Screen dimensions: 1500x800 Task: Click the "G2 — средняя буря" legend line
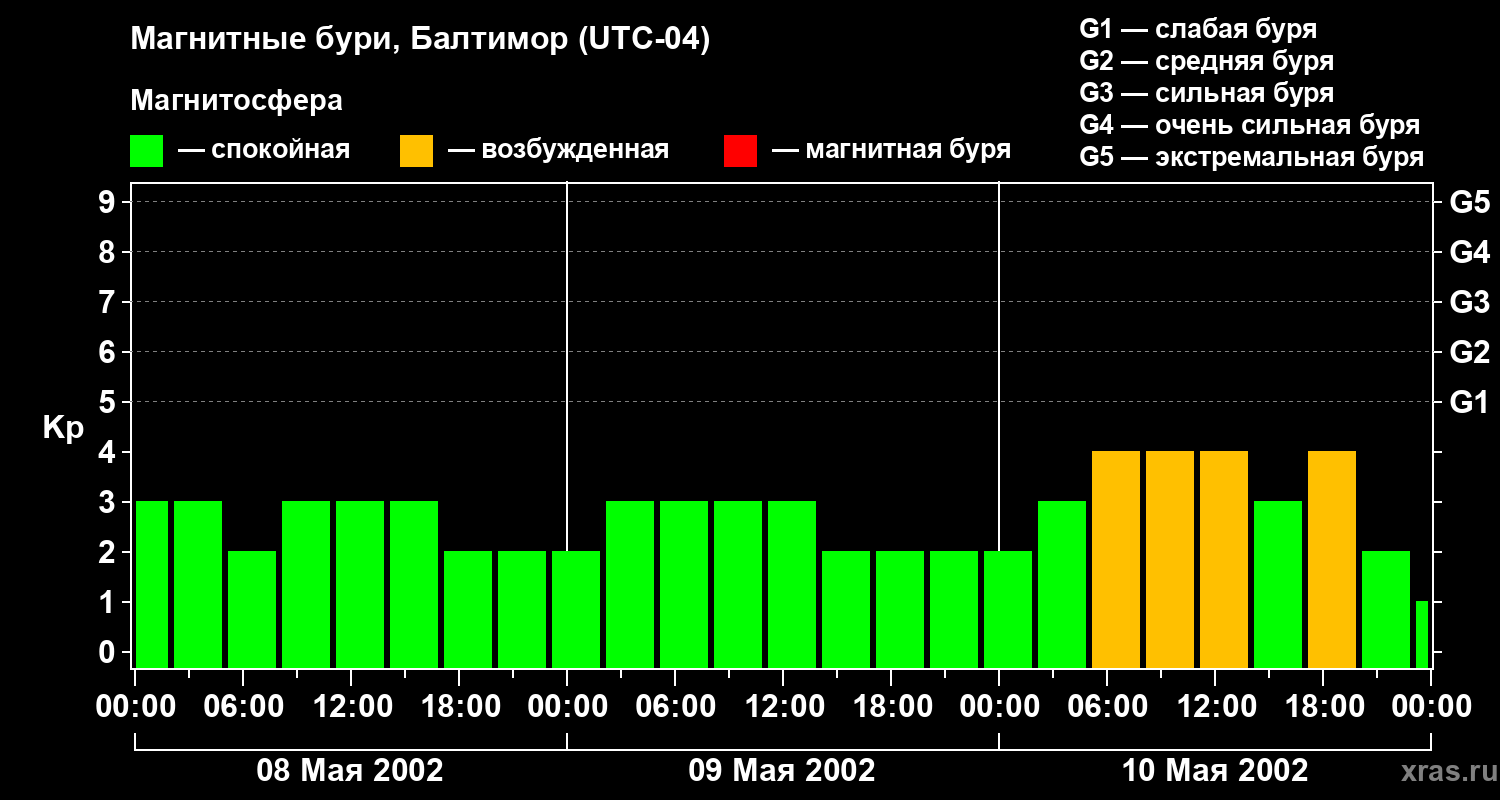(x=1206, y=61)
